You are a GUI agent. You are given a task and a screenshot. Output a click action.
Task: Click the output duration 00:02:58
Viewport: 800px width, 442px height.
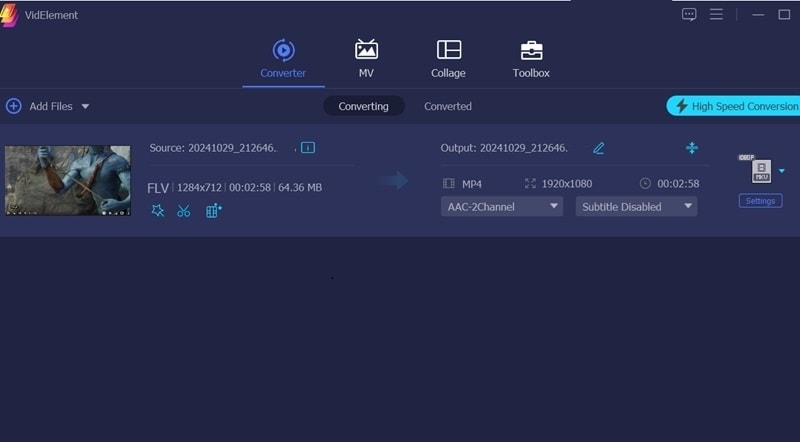pos(678,184)
